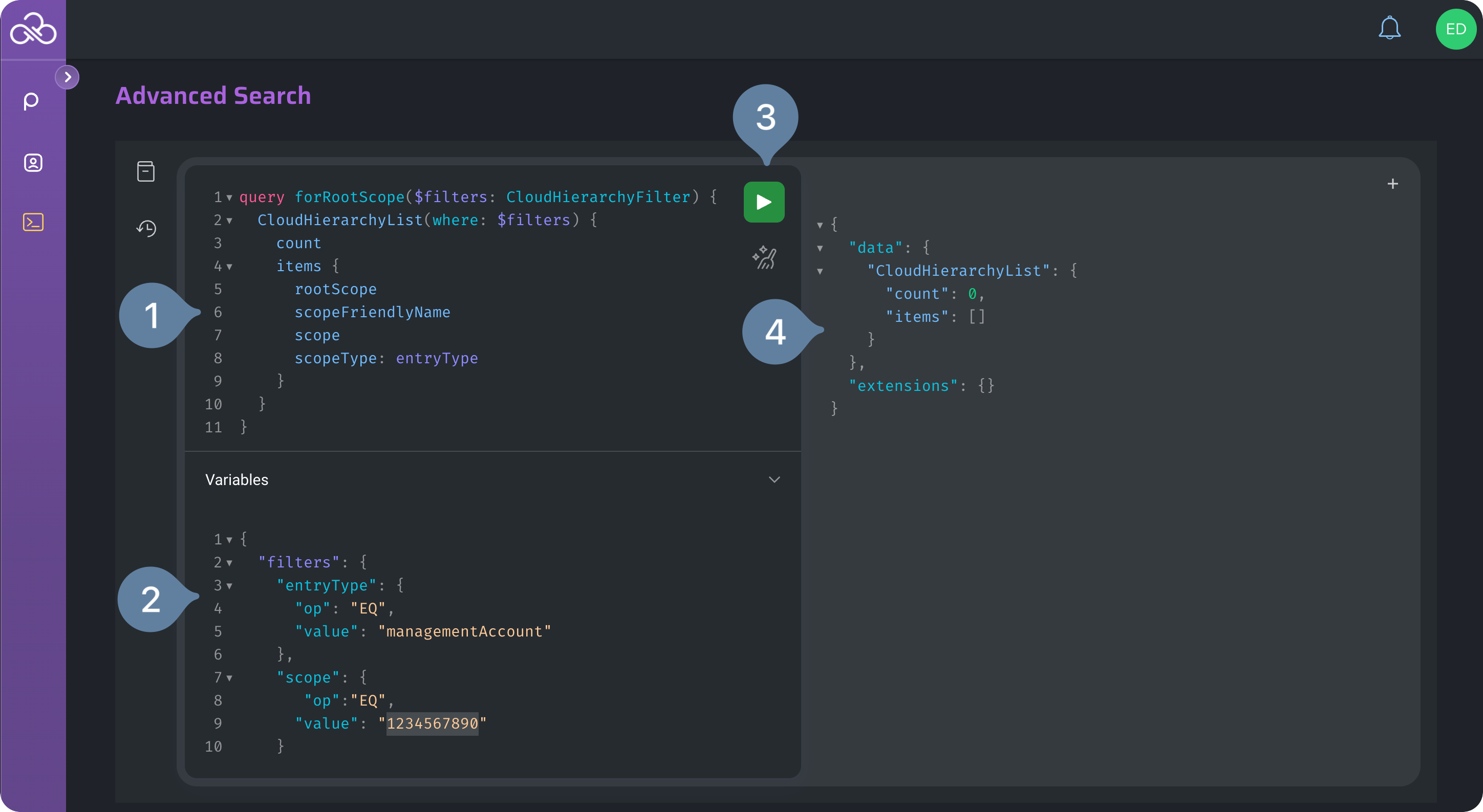Collapse the "CloudHierarchyList" response node
The height and width of the screenshot is (812, 1483).
(820, 271)
